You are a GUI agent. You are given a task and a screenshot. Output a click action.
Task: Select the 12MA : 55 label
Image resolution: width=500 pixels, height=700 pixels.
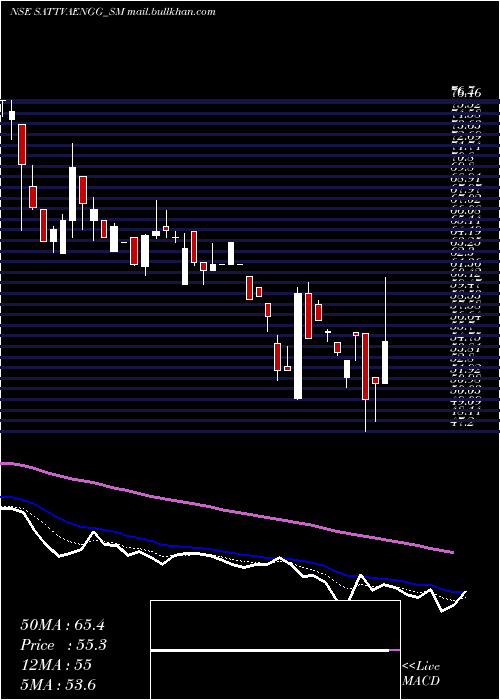[x=56, y=665]
